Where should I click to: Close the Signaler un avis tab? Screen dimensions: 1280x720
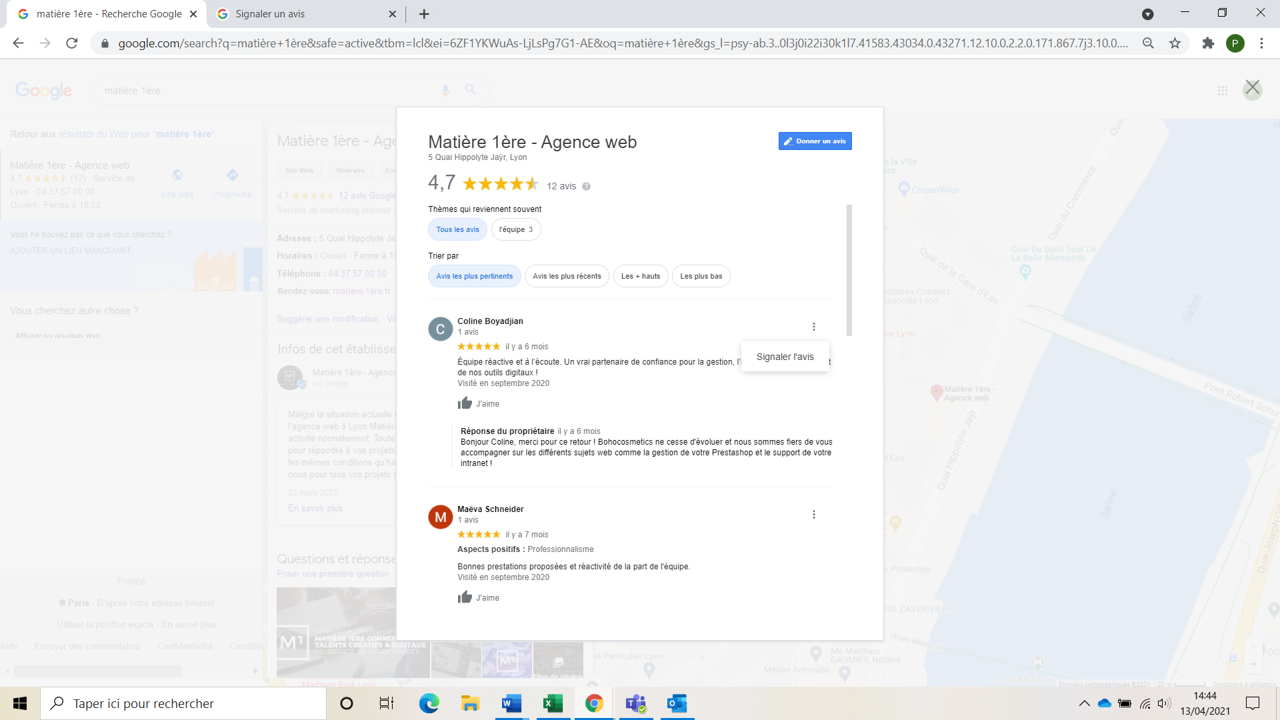coord(392,14)
